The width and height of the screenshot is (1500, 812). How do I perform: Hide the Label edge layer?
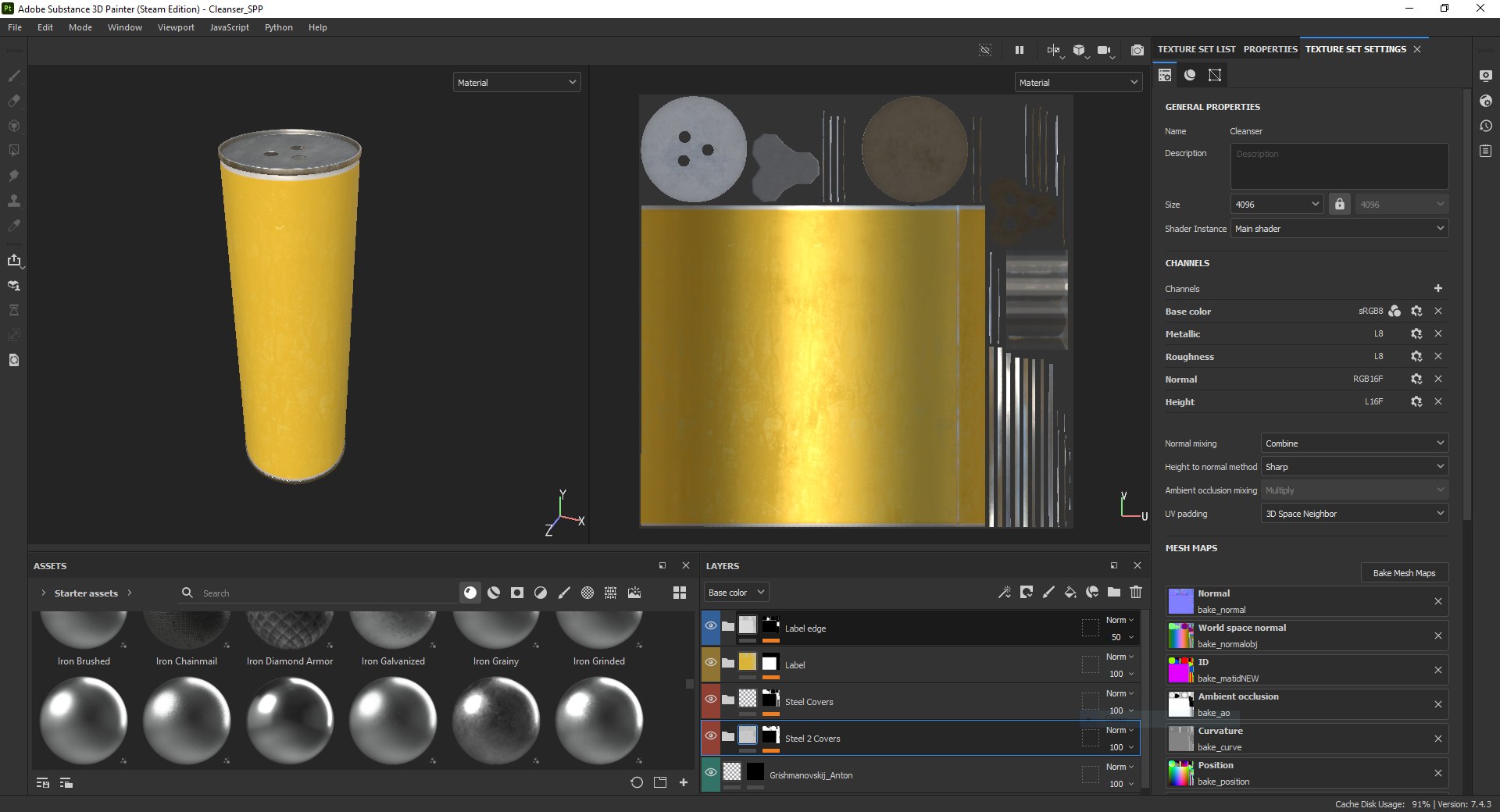pyautogui.click(x=711, y=626)
